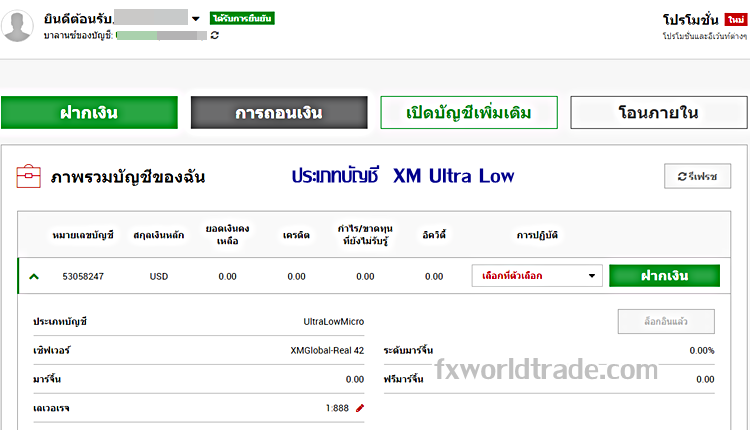This screenshot has height=430, width=750.
Task: Click the เปิดบัญชีเพิ่มเติม button
Action: pyautogui.click(x=469, y=113)
